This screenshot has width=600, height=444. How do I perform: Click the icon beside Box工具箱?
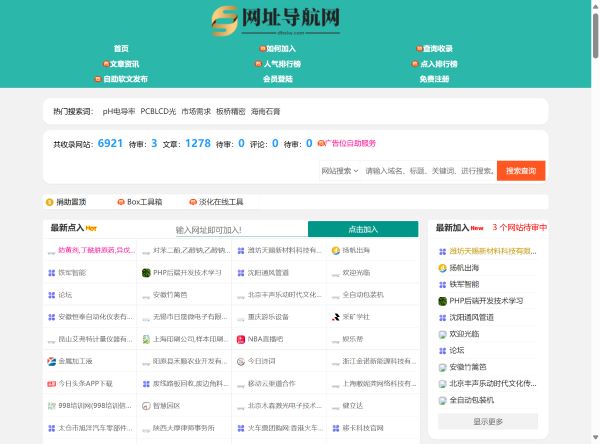pos(121,202)
